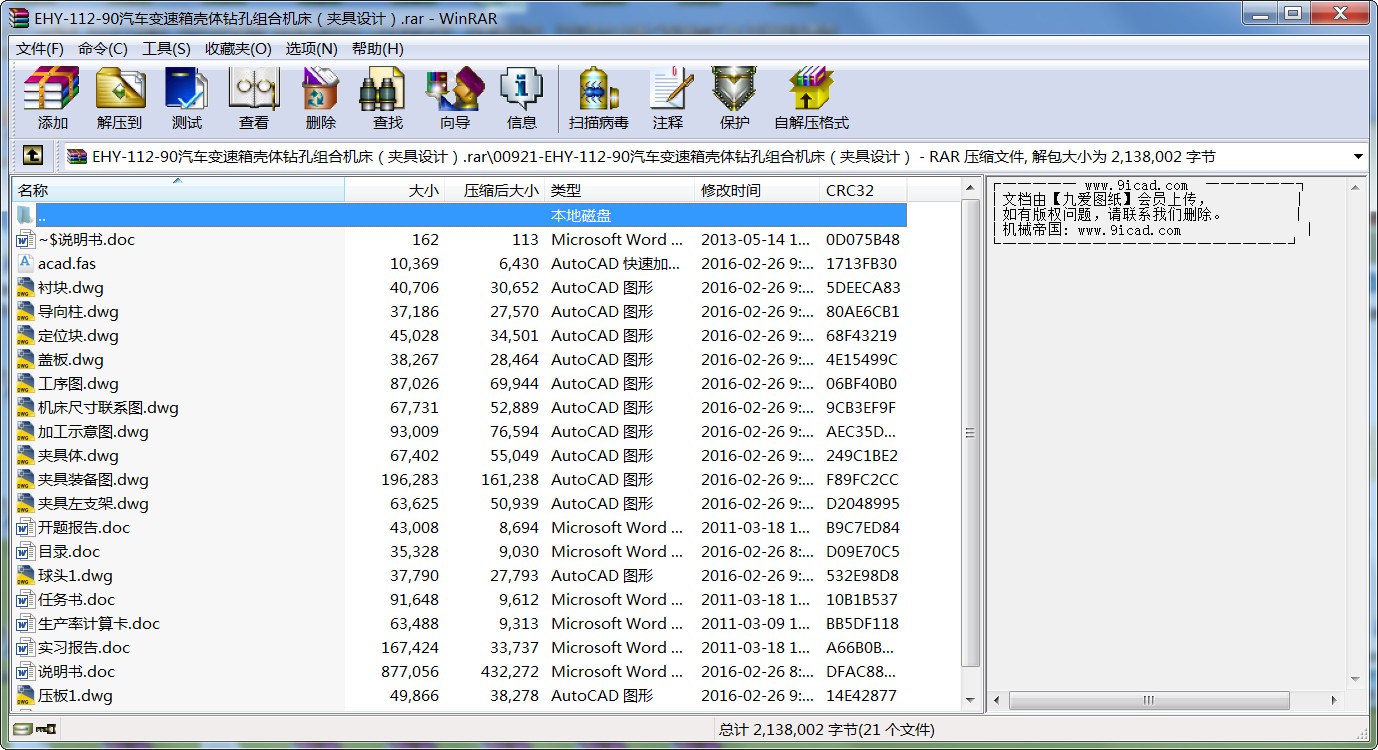The image size is (1378, 750).
Task: Click the file list scrollbar up arrow
Action: tap(970, 187)
